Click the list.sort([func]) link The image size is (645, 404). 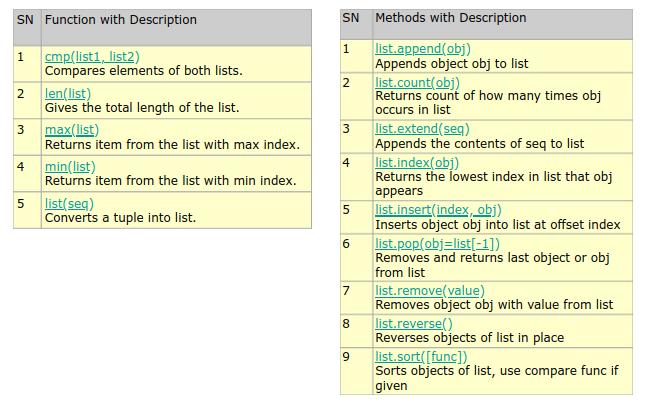[x=421, y=357]
